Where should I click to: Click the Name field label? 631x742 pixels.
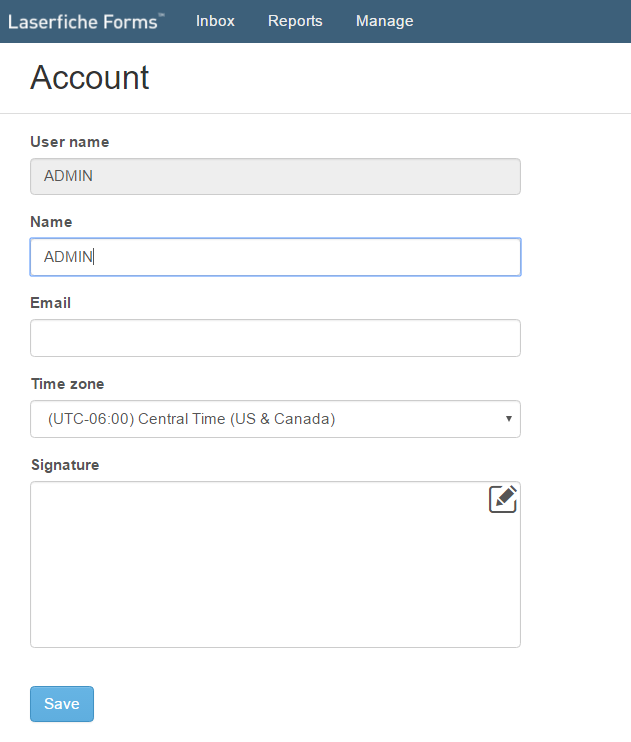point(51,221)
